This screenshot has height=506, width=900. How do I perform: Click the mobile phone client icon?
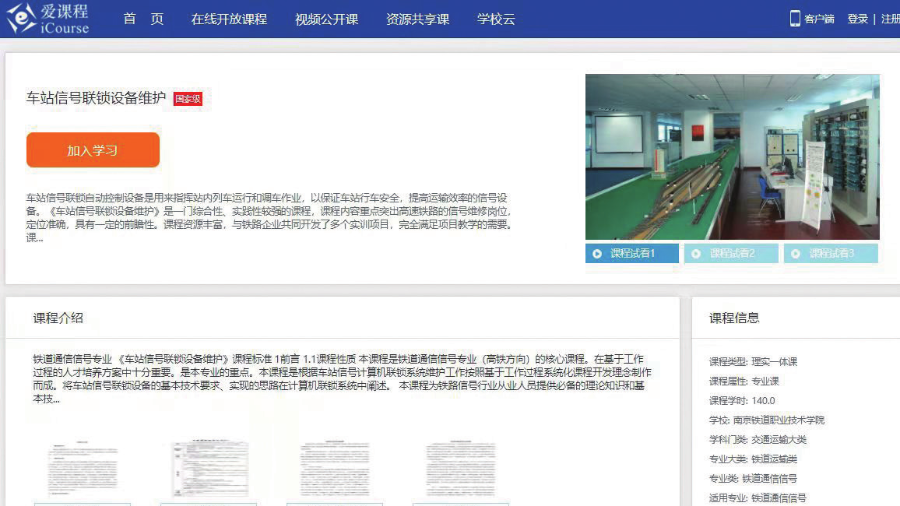coord(795,18)
